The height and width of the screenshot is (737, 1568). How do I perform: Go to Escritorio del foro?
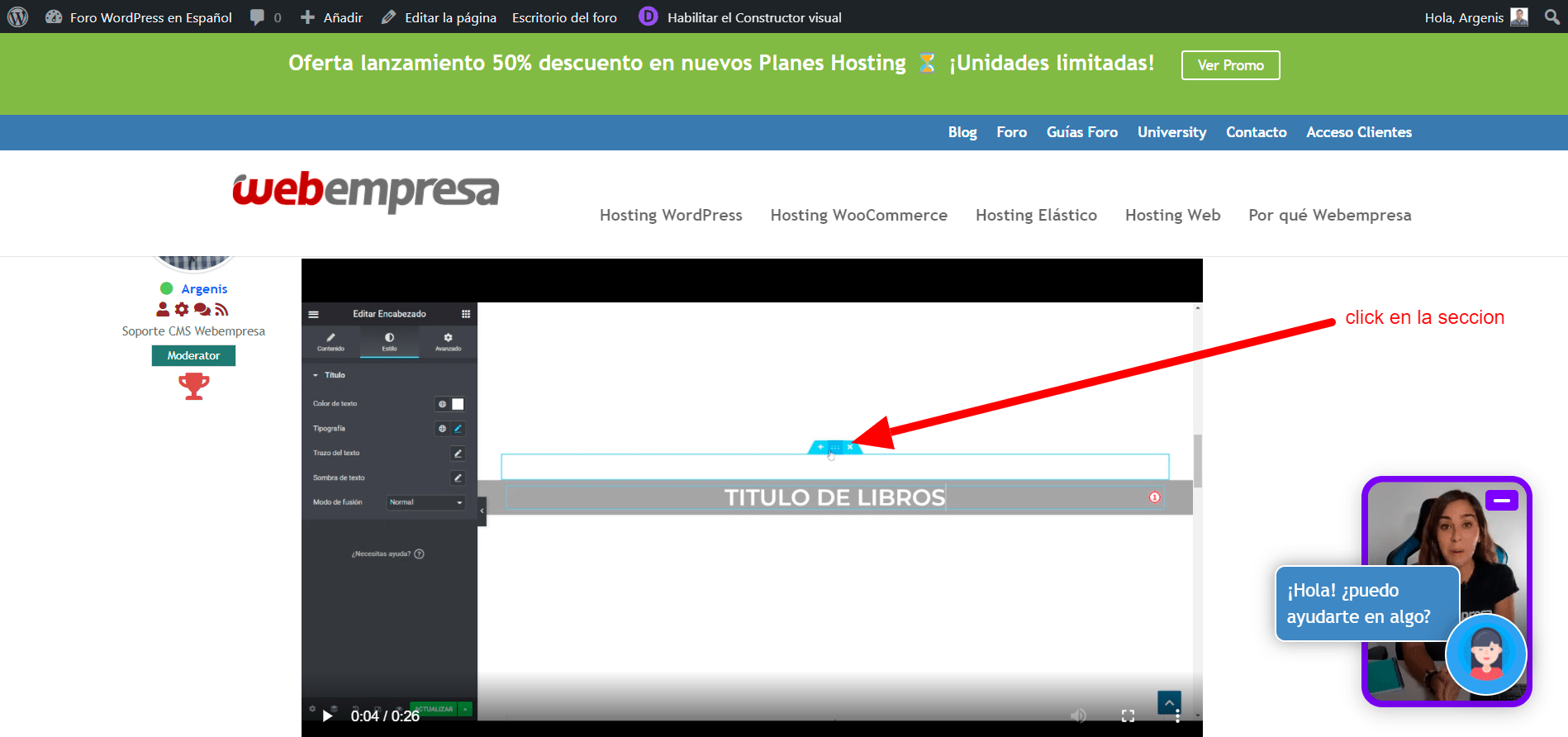[564, 17]
